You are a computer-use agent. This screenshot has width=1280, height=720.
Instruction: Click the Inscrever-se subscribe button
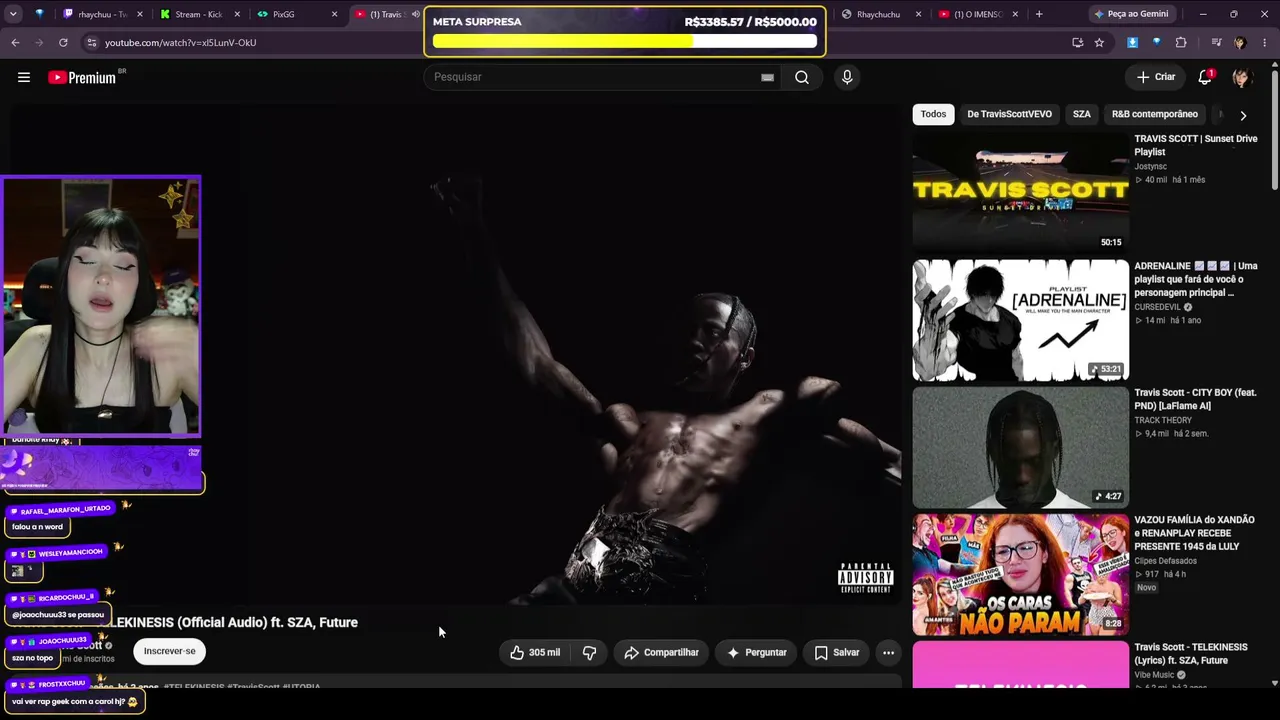click(x=170, y=651)
